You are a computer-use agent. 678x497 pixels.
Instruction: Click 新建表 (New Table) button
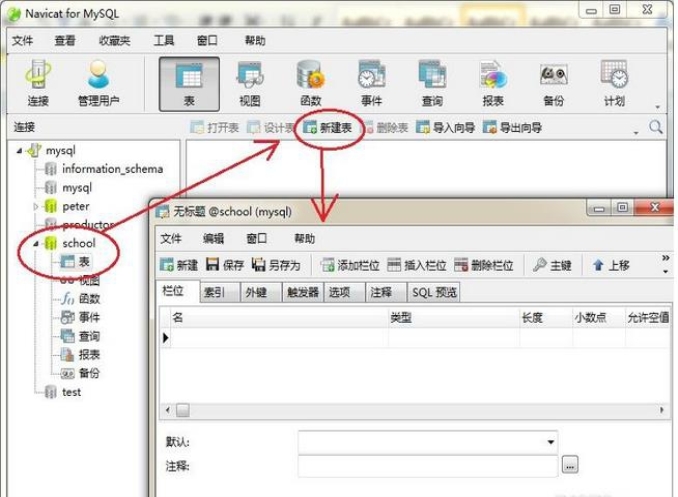(x=327, y=128)
